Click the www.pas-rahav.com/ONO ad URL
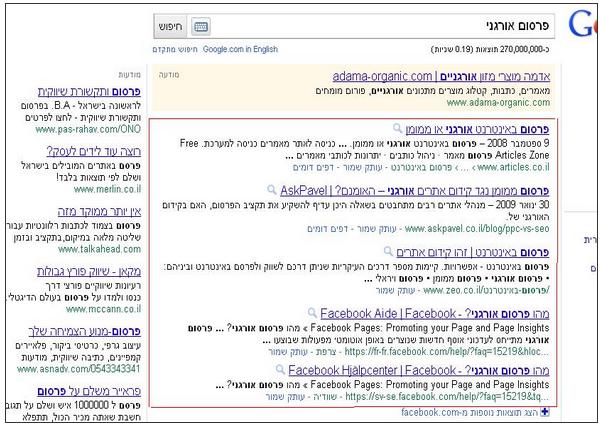Image resolution: width=600 pixels, height=426 pixels. coord(88,129)
